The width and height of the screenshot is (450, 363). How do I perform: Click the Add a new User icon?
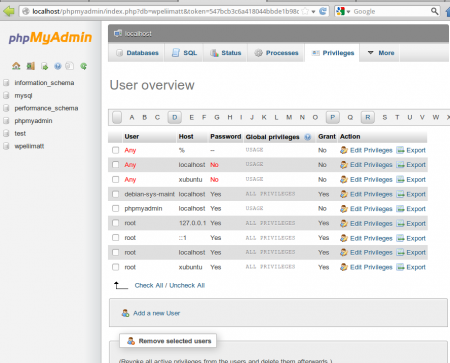(125, 313)
